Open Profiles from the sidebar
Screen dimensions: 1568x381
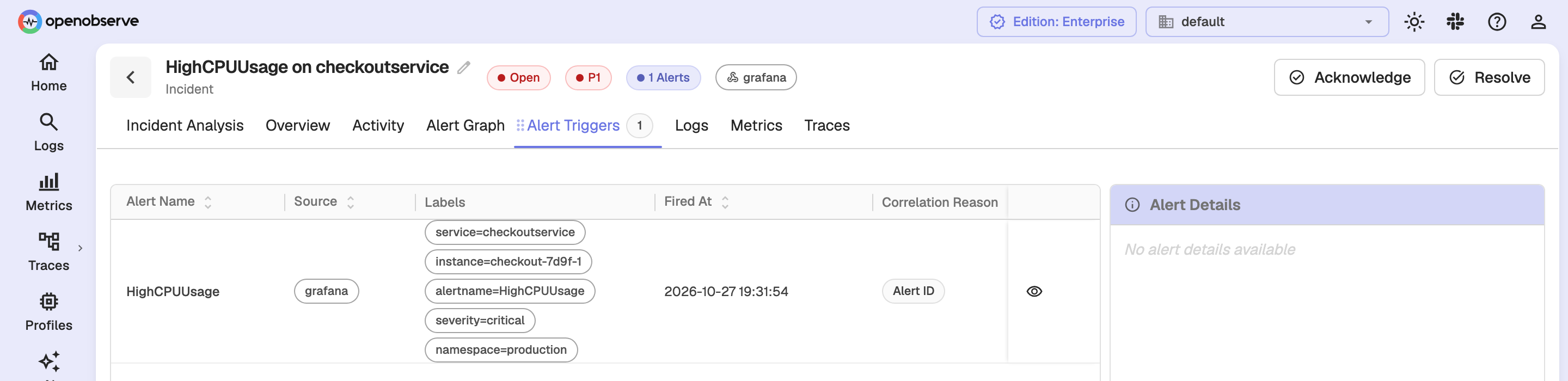(x=48, y=312)
